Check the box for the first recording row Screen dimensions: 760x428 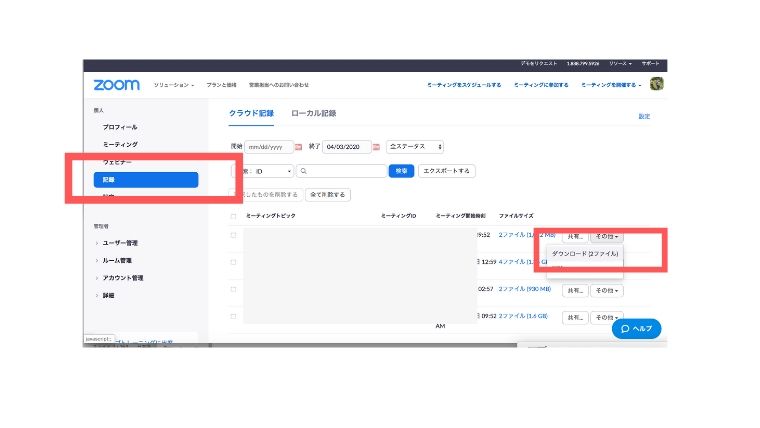pyautogui.click(x=233, y=235)
